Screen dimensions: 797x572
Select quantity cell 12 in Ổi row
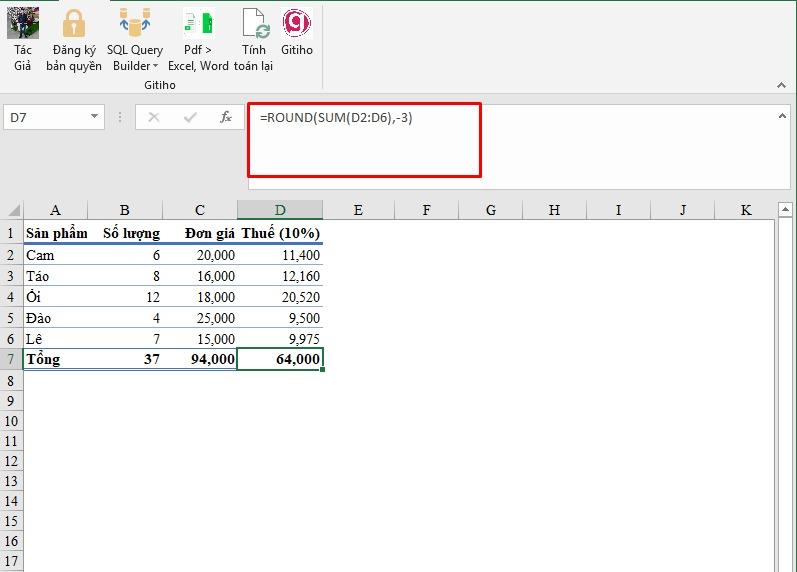(x=126, y=297)
